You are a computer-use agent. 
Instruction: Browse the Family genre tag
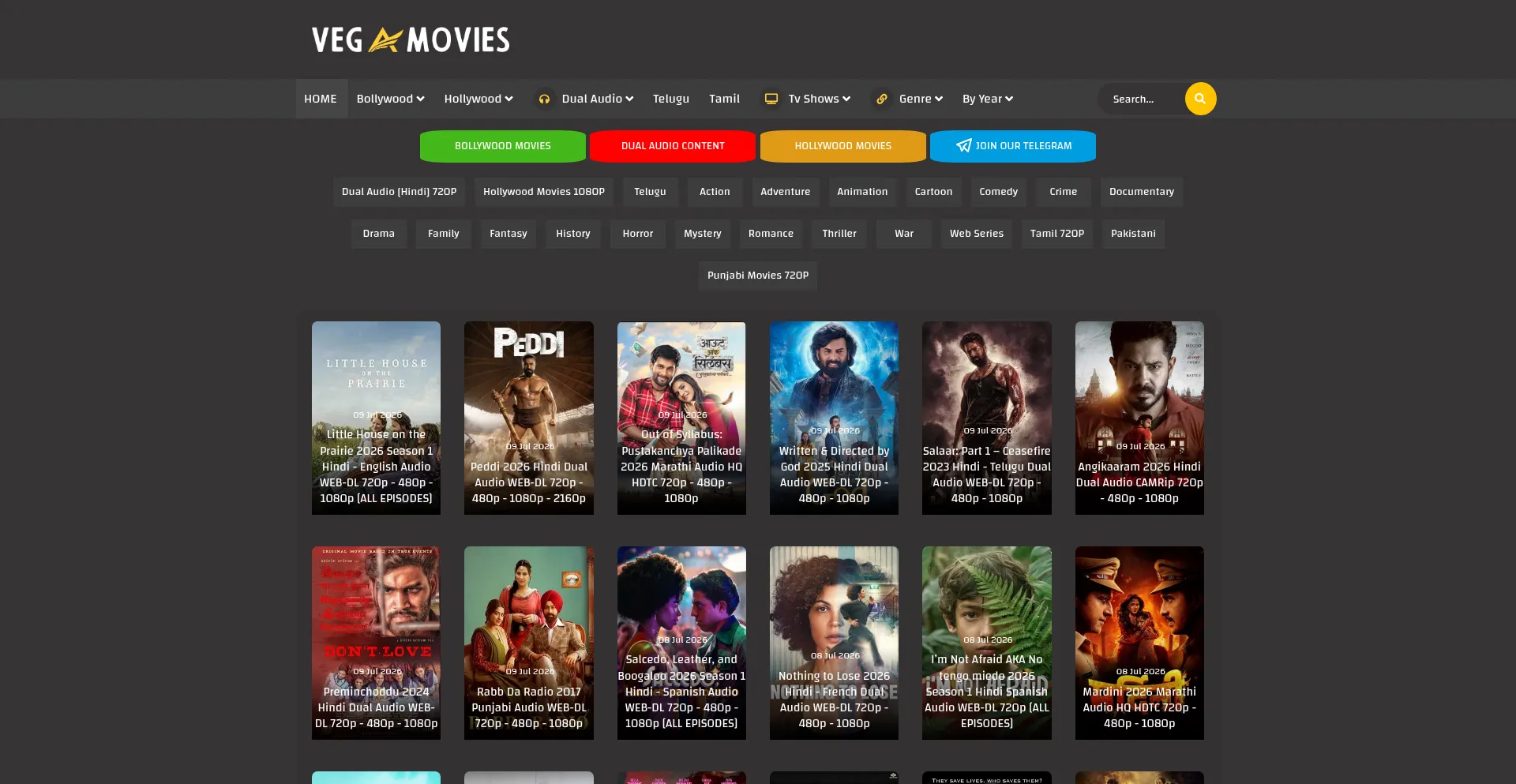[x=443, y=234]
